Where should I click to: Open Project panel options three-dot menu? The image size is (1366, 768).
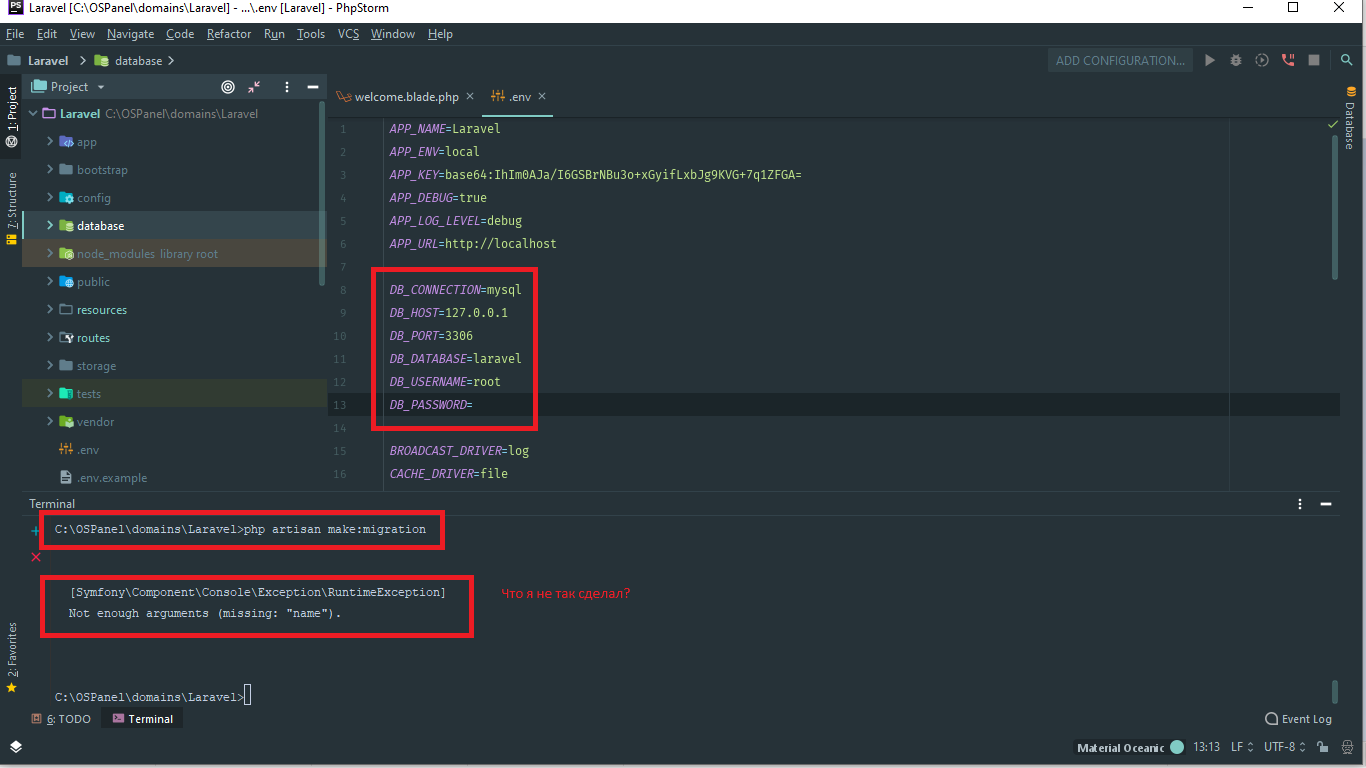click(287, 87)
